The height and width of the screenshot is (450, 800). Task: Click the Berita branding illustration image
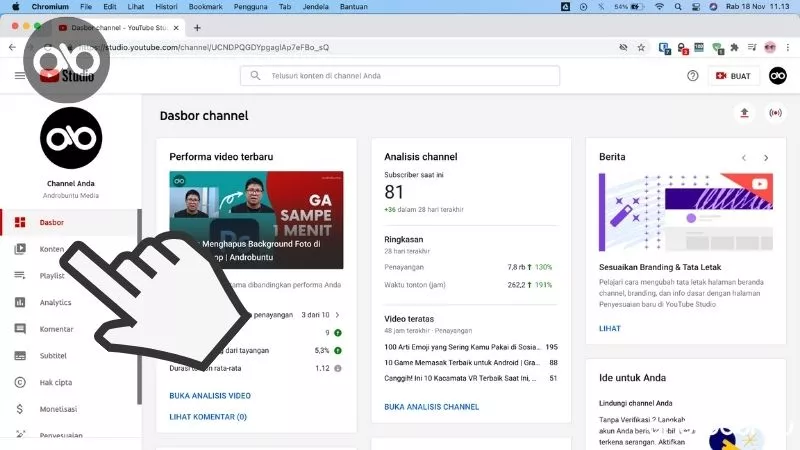coord(686,212)
